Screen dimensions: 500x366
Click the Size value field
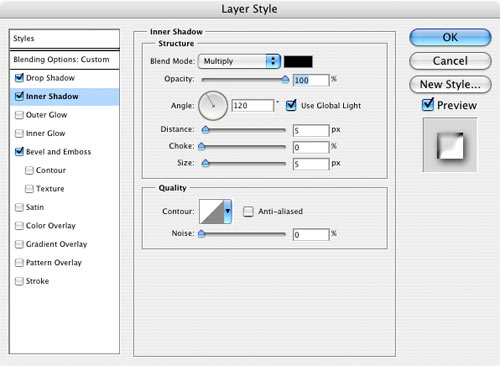click(311, 164)
